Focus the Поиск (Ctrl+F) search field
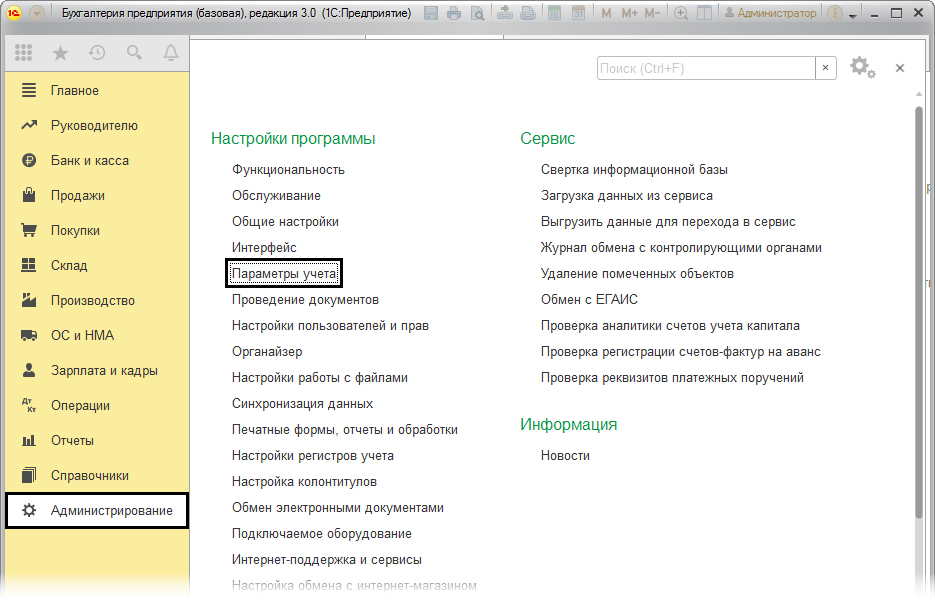Image resolution: width=935 pixels, height=603 pixels. (706, 68)
